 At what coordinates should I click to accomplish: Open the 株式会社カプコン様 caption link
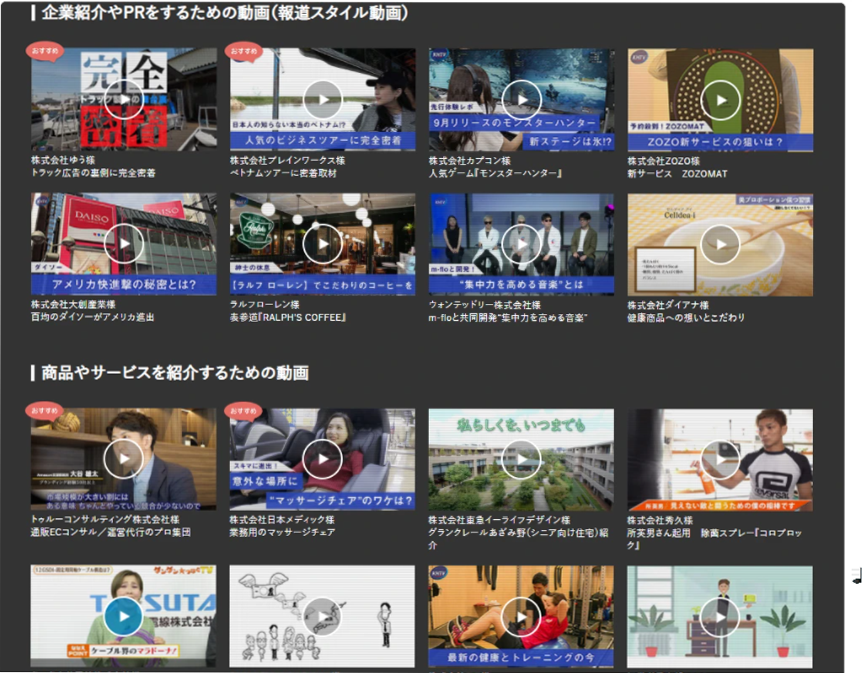pos(470,160)
